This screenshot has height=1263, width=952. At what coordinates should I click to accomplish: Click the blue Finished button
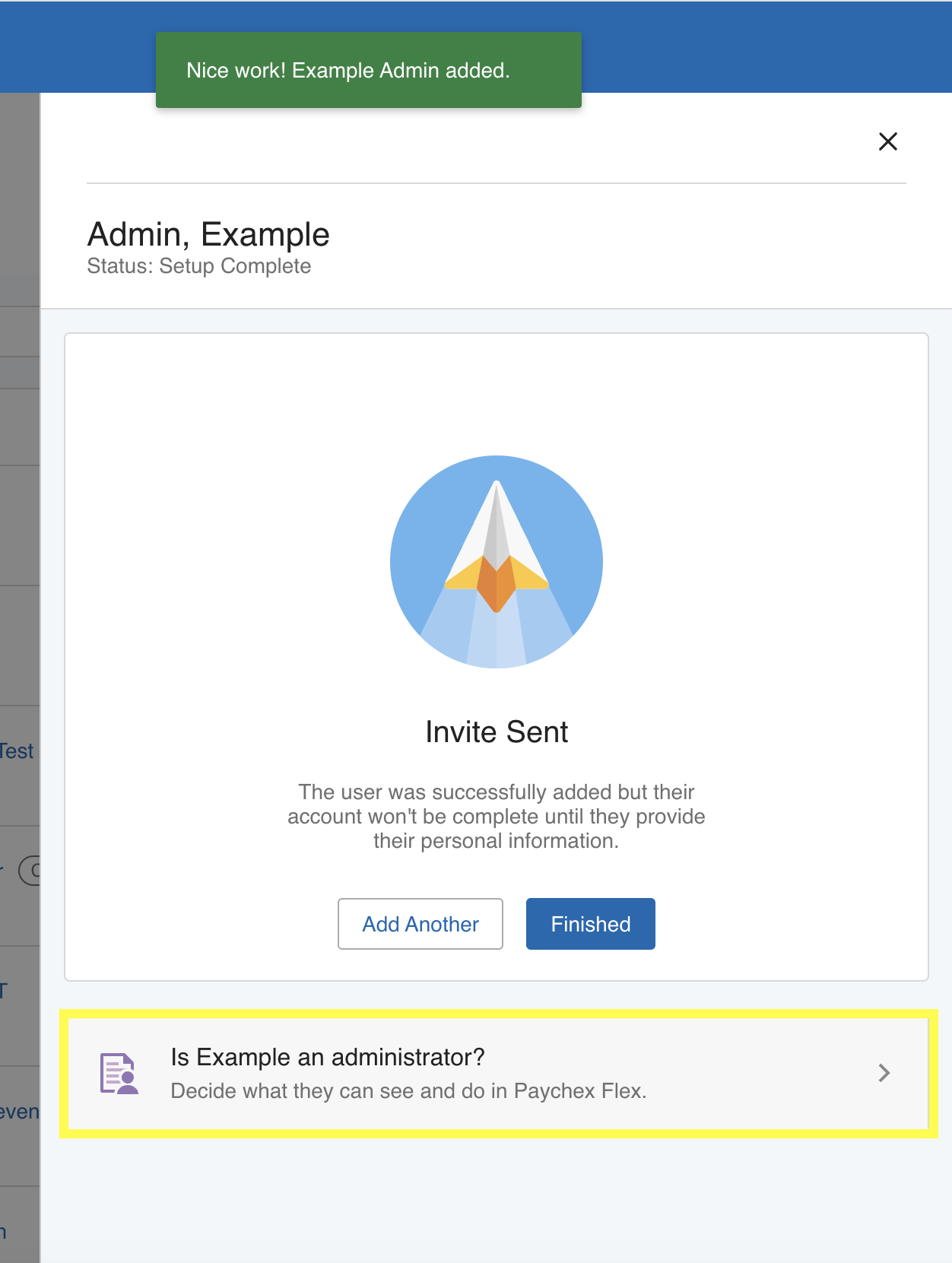click(x=591, y=924)
